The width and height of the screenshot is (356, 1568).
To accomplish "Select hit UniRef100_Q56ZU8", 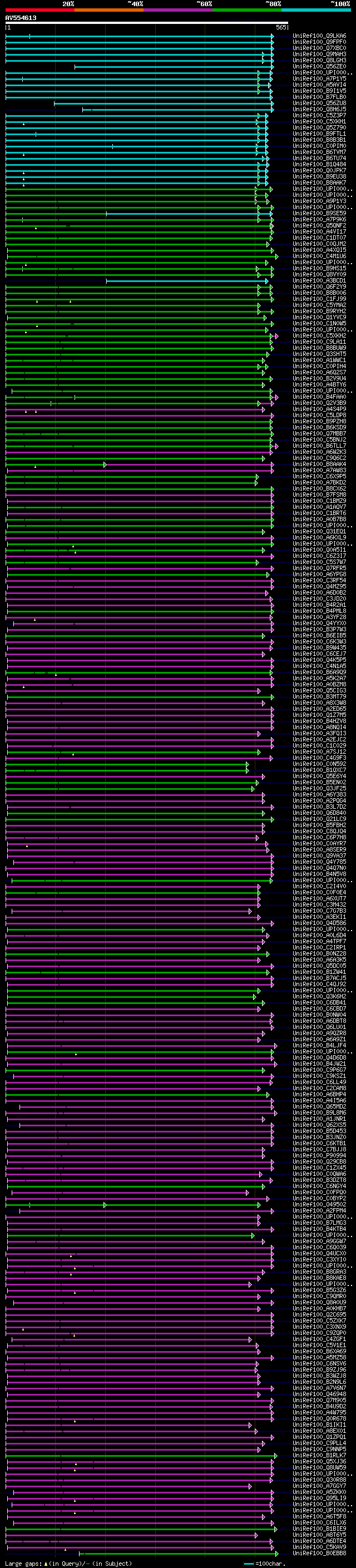I will pyautogui.click(x=319, y=103).
